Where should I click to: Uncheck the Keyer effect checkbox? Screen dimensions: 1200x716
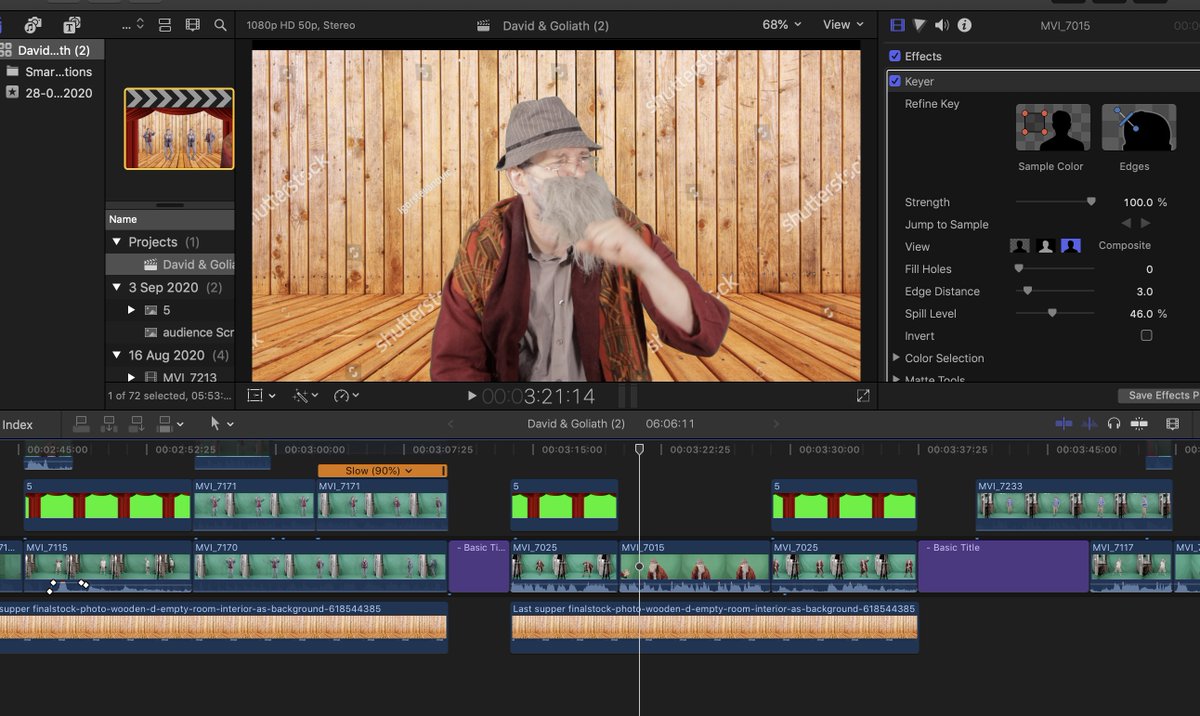pos(895,81)
